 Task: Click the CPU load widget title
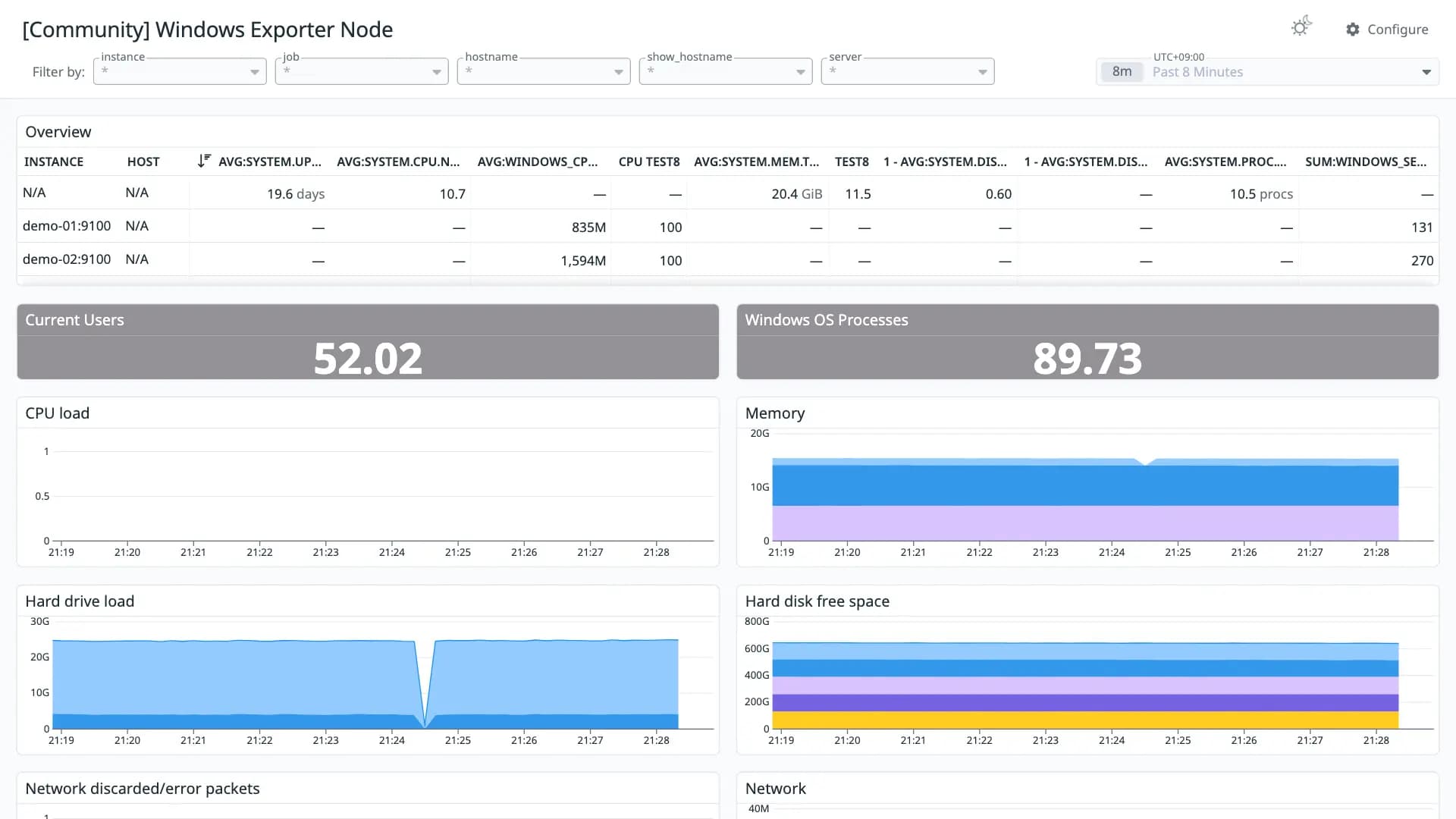click(x=58, y=413)
